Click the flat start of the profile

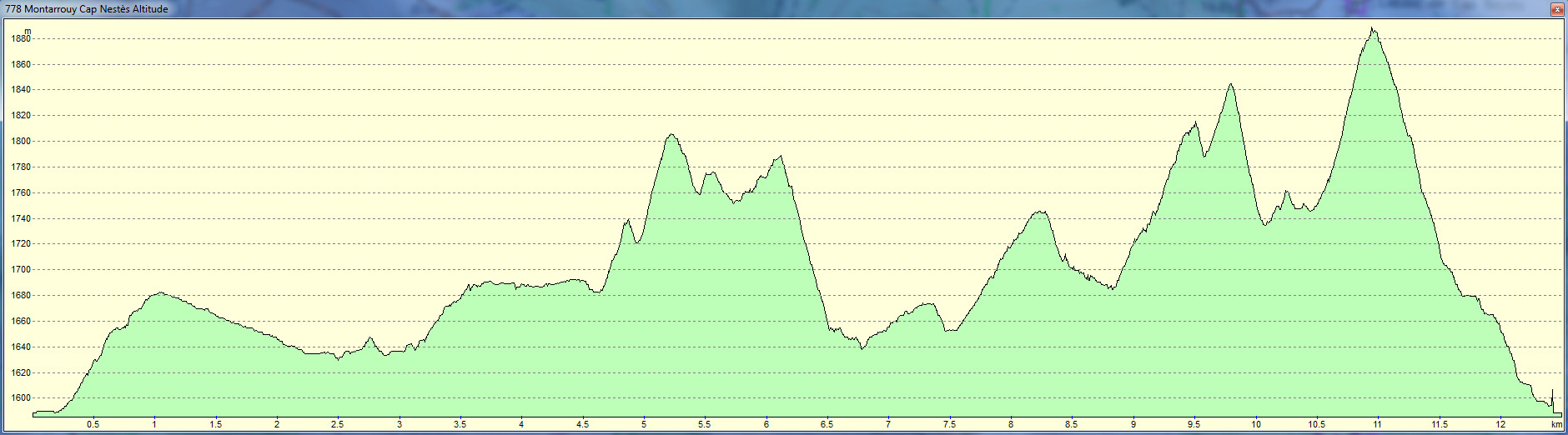tap(43, 412)
